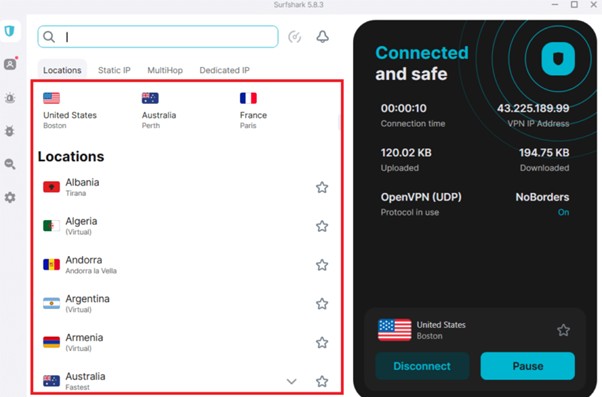Click 120.02 KB Uploaded value
This screenshot has height=397, width=602.
(406, 153)
